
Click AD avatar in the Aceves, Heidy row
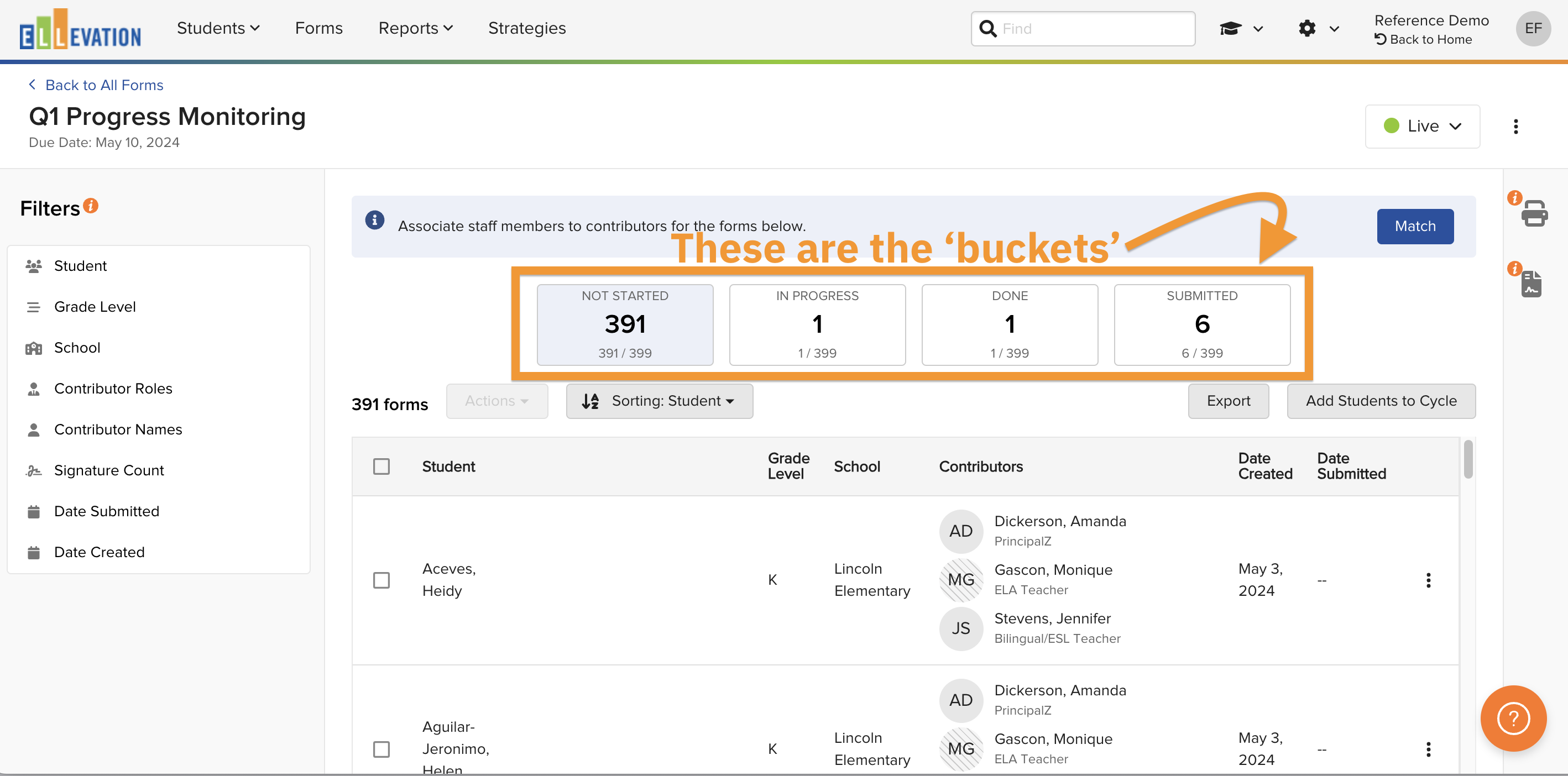960,531
